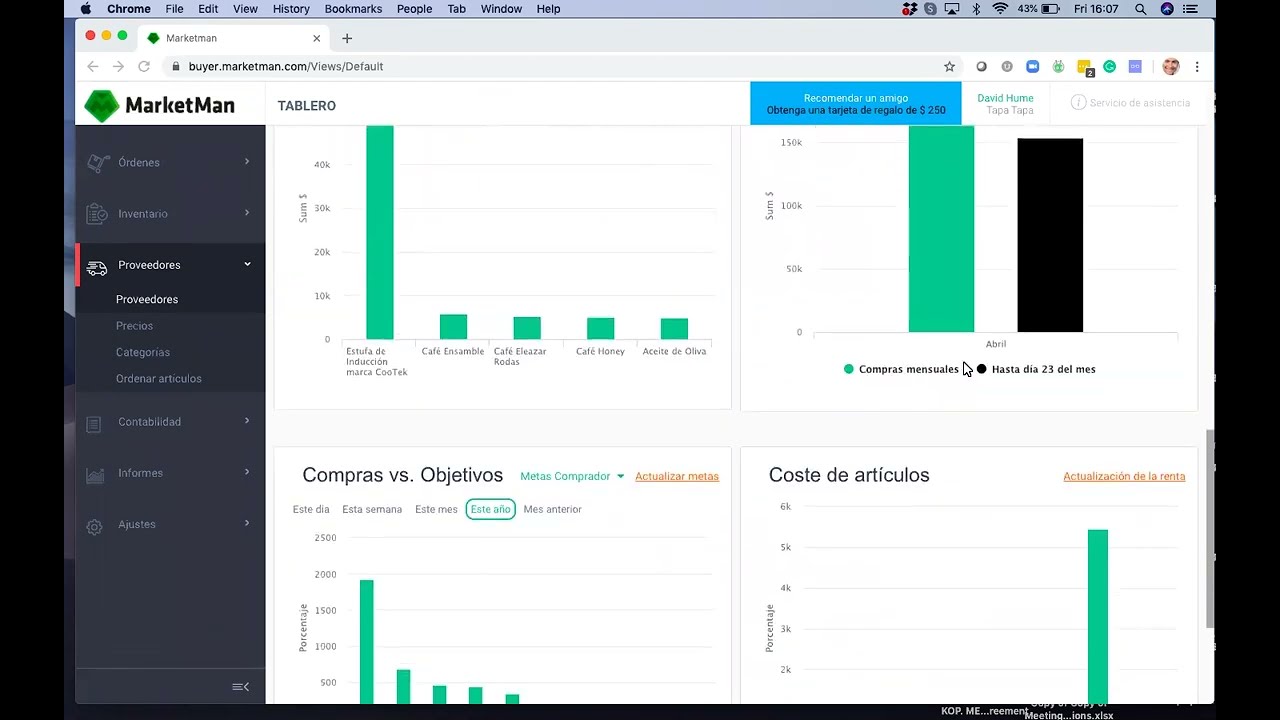
Task: Reload the page in Chrome
Action: [x=144, y=66]
